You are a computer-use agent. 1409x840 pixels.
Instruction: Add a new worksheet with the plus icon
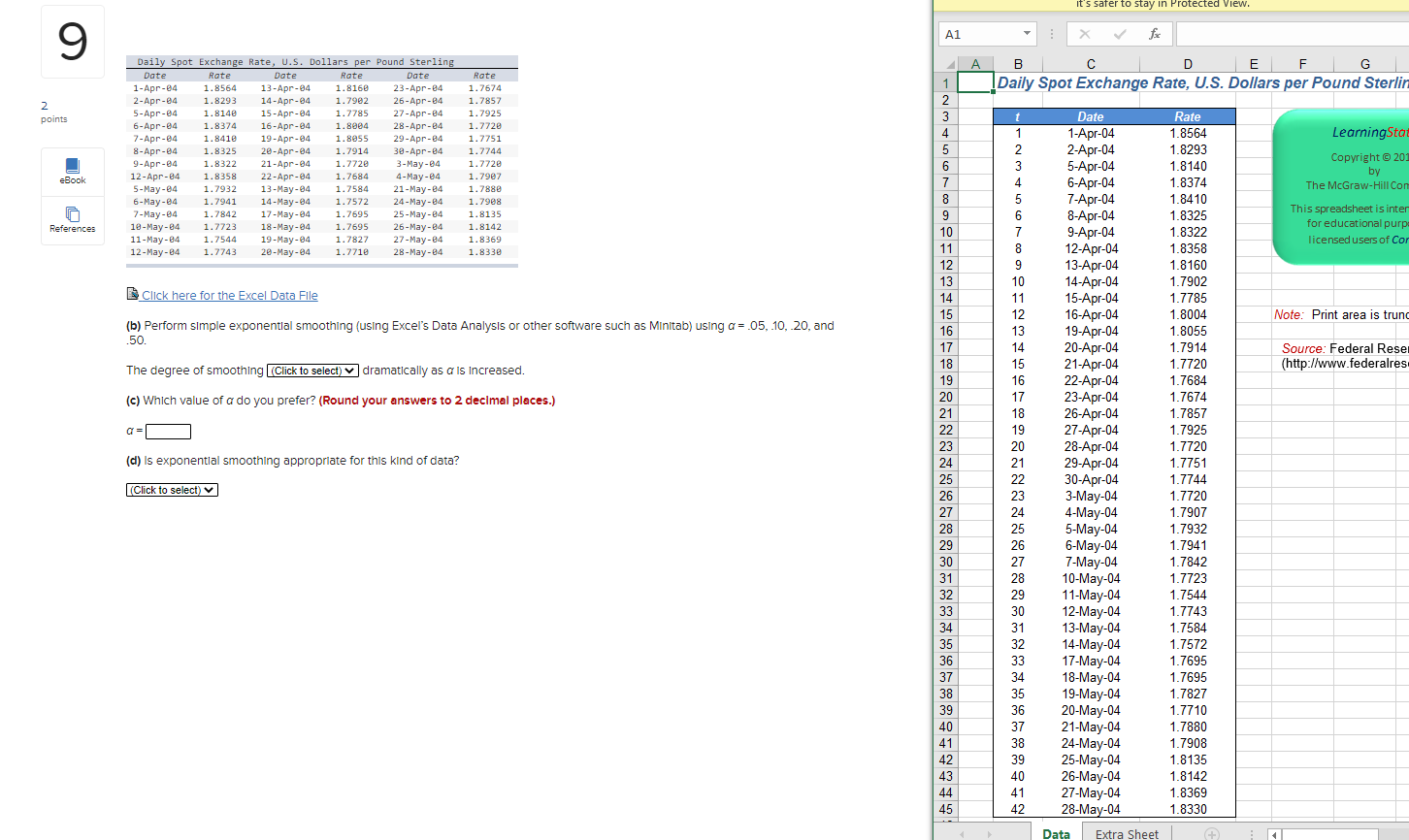(x=1211, y=833)
